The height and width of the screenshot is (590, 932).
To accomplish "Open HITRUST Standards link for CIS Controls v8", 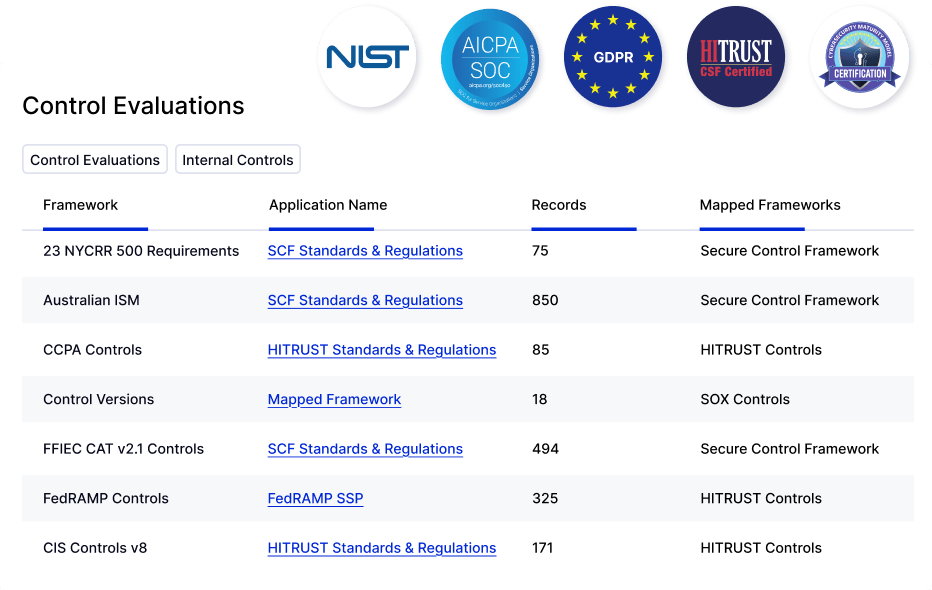I will [x=382, y=548].
